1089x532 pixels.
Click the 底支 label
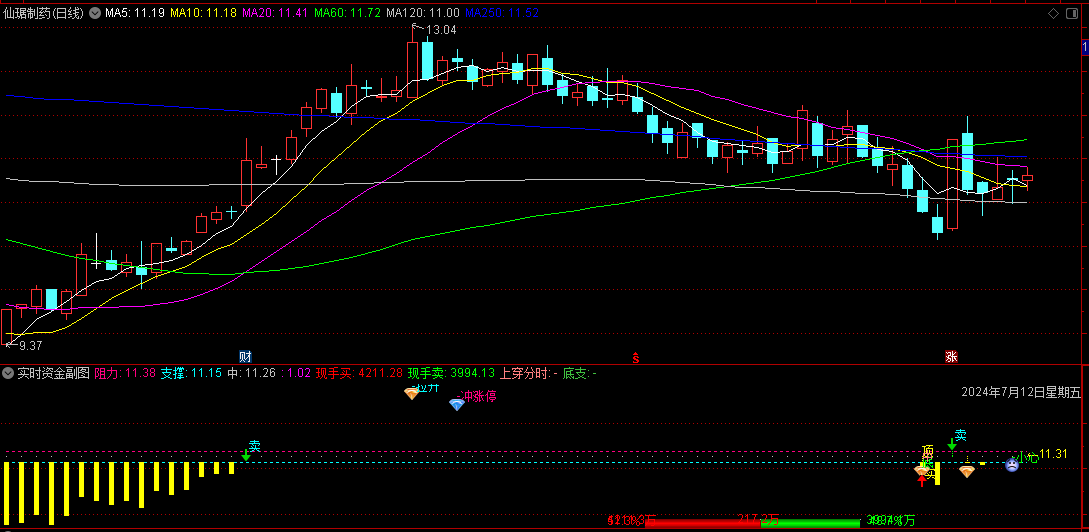click(575, 373)
